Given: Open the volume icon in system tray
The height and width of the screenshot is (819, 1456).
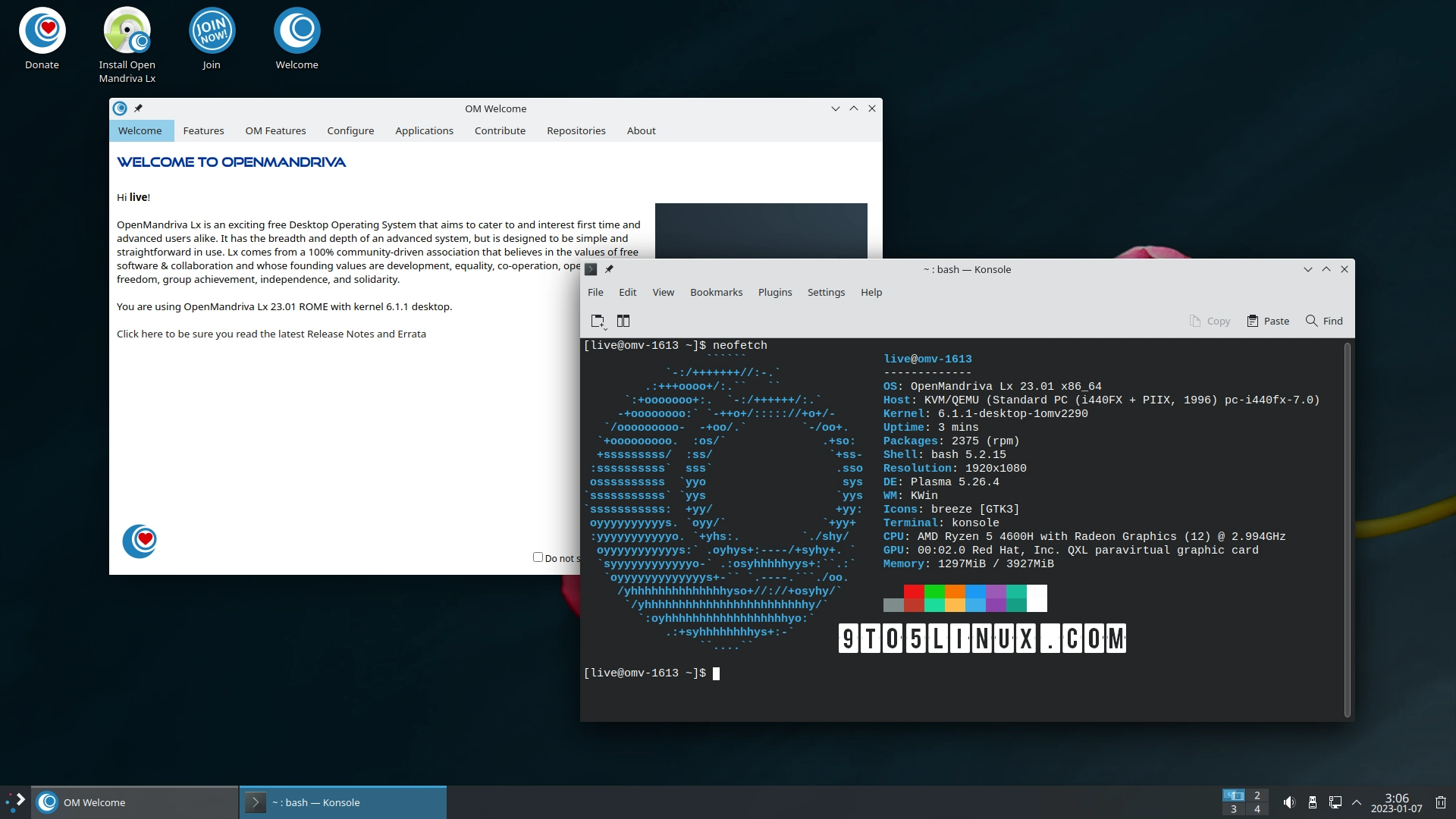Looking at the screenshot, I should 1288,802.
